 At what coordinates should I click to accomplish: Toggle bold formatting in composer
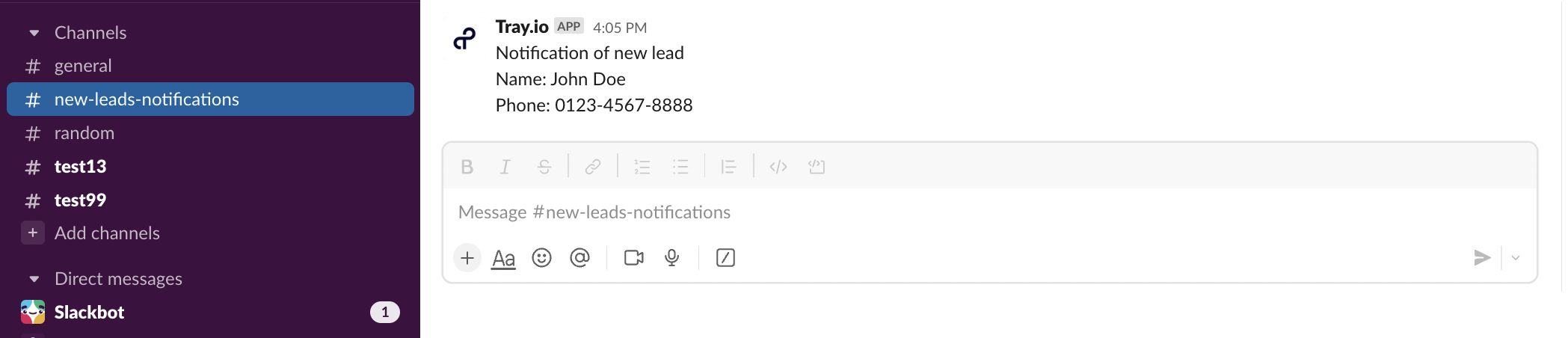[467, 167]
